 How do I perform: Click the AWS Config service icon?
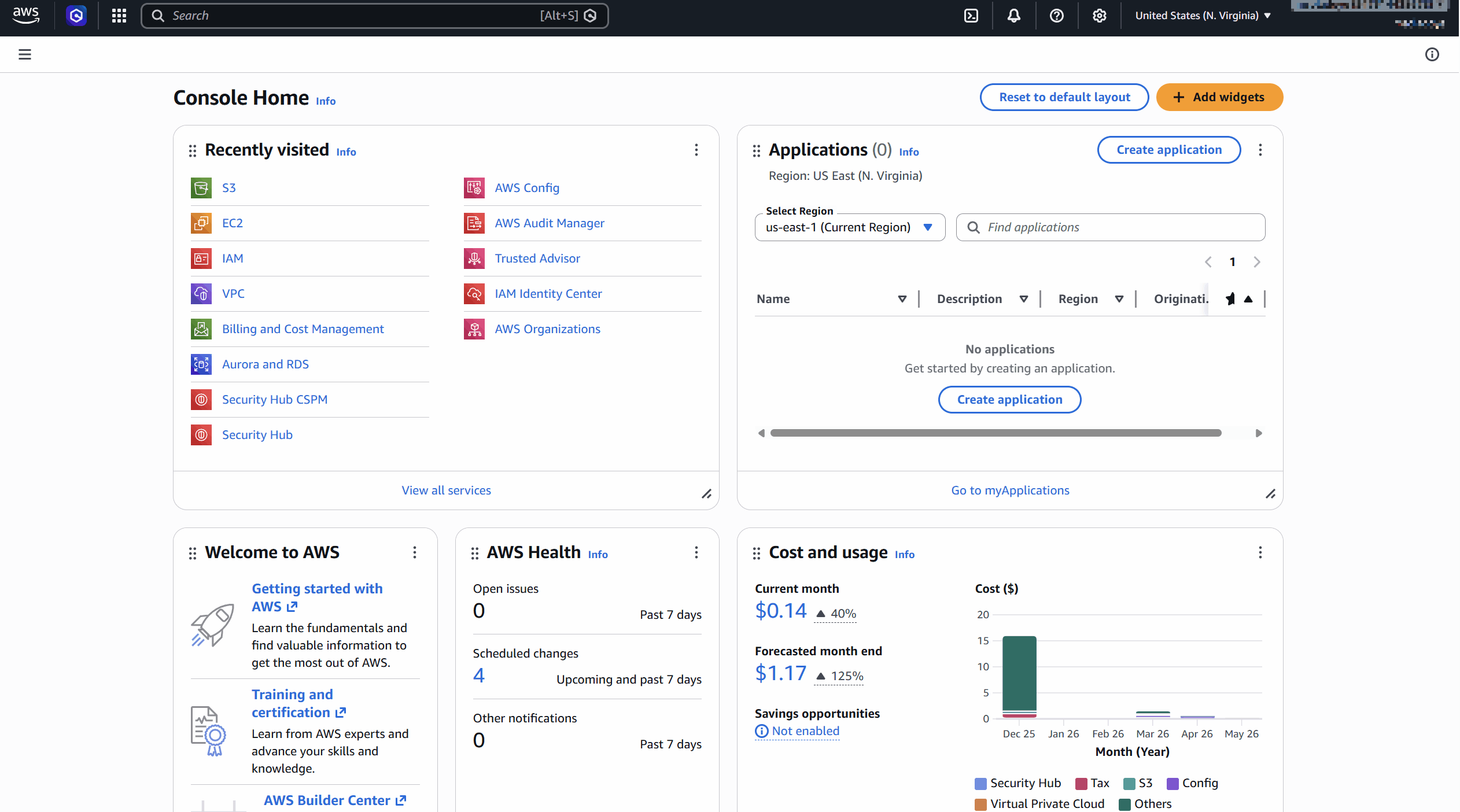tap(474, 188)
